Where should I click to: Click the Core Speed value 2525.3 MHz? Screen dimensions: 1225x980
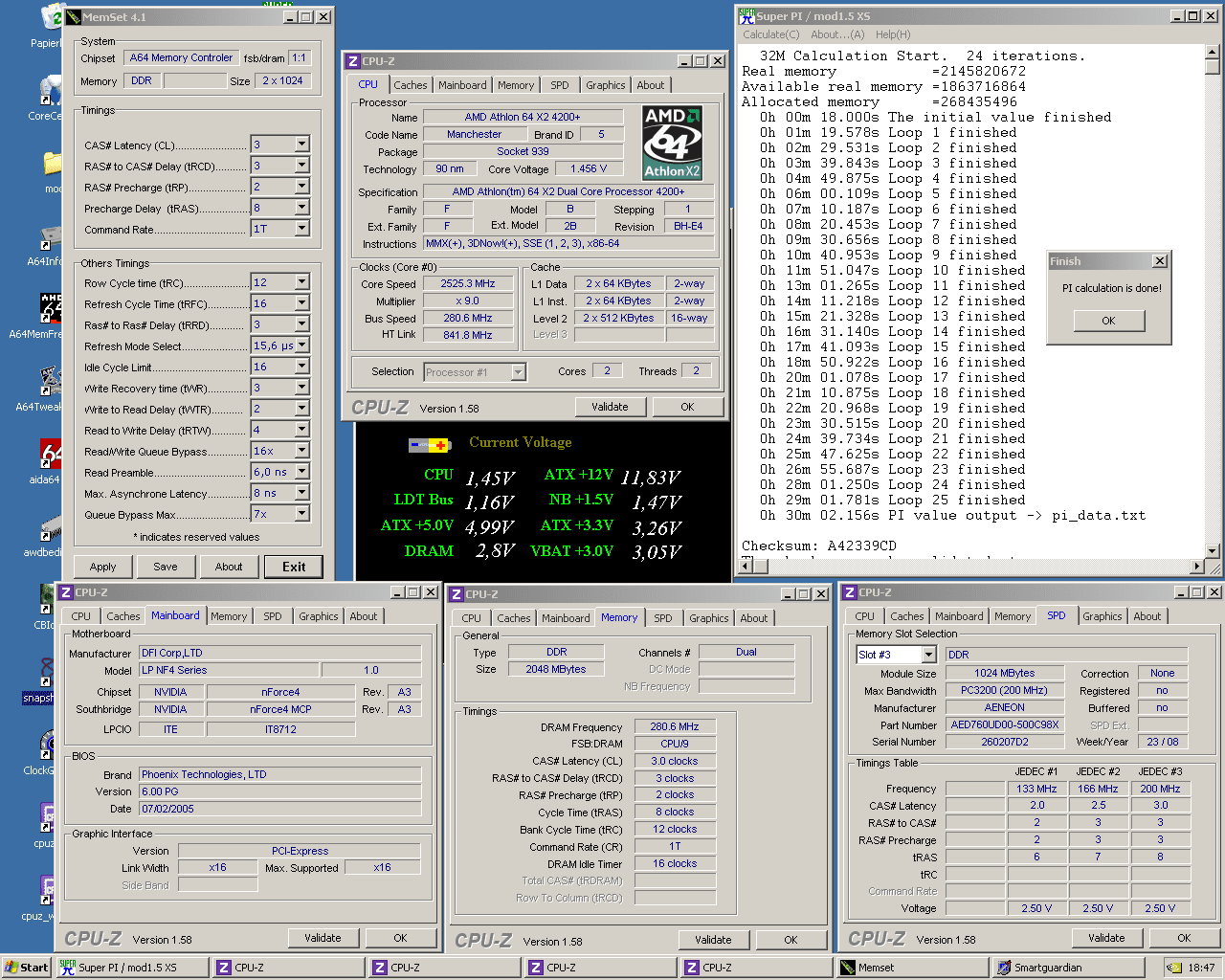(468, 283)
